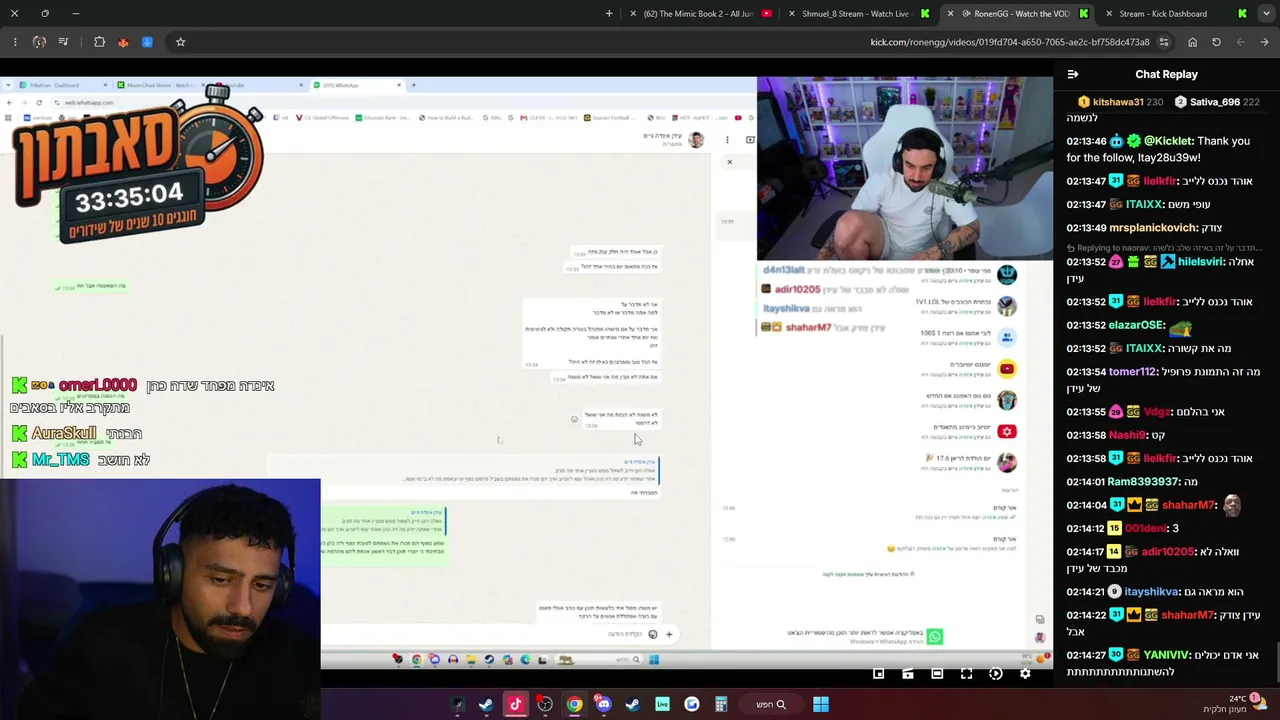The width and height of the screenshot is (1280, 720).
Task: Select the RonenGG Watch the VOD tab
Action: coord(1020,14)
